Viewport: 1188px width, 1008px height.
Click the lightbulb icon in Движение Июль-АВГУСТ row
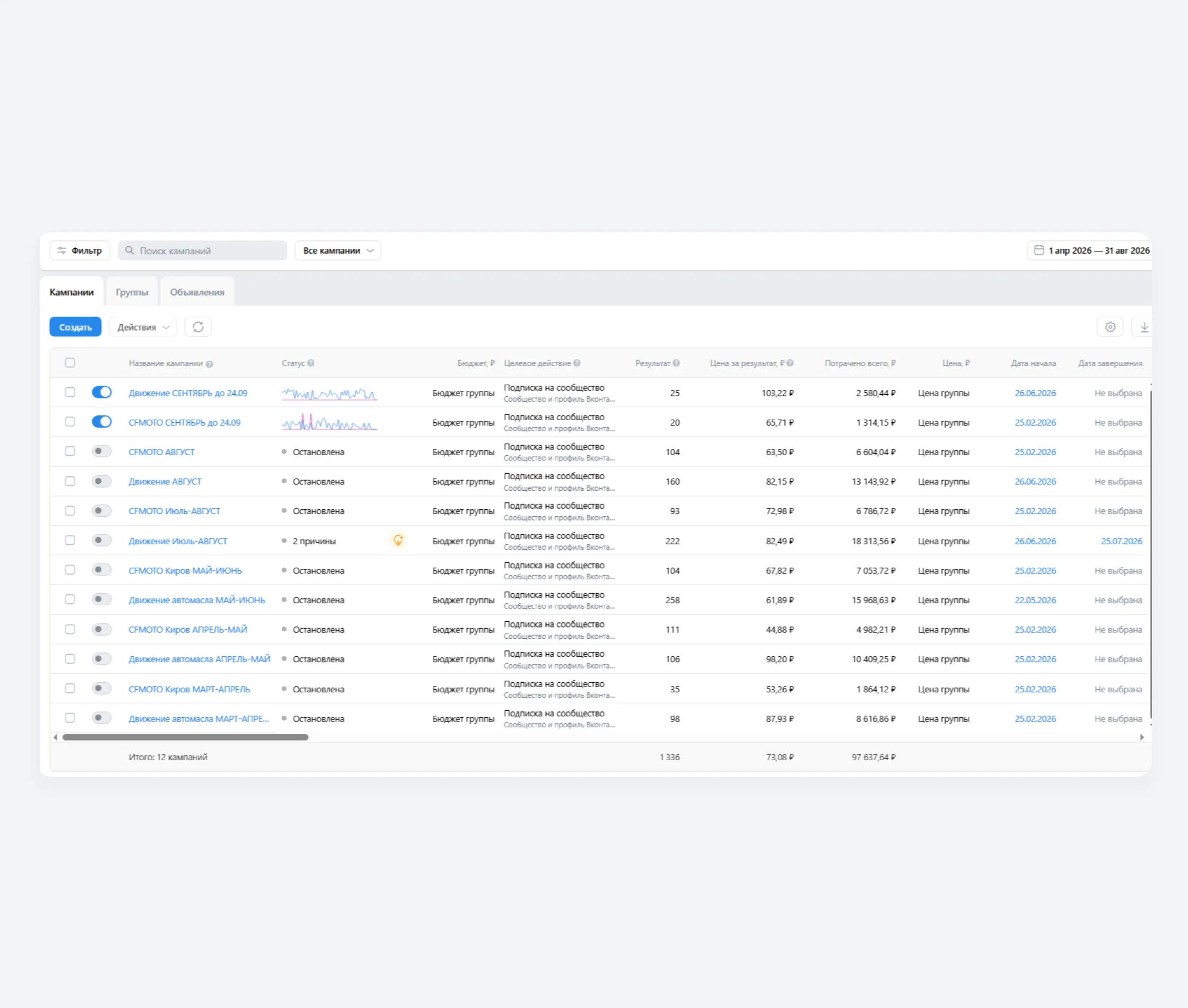[x=398, y=540]
